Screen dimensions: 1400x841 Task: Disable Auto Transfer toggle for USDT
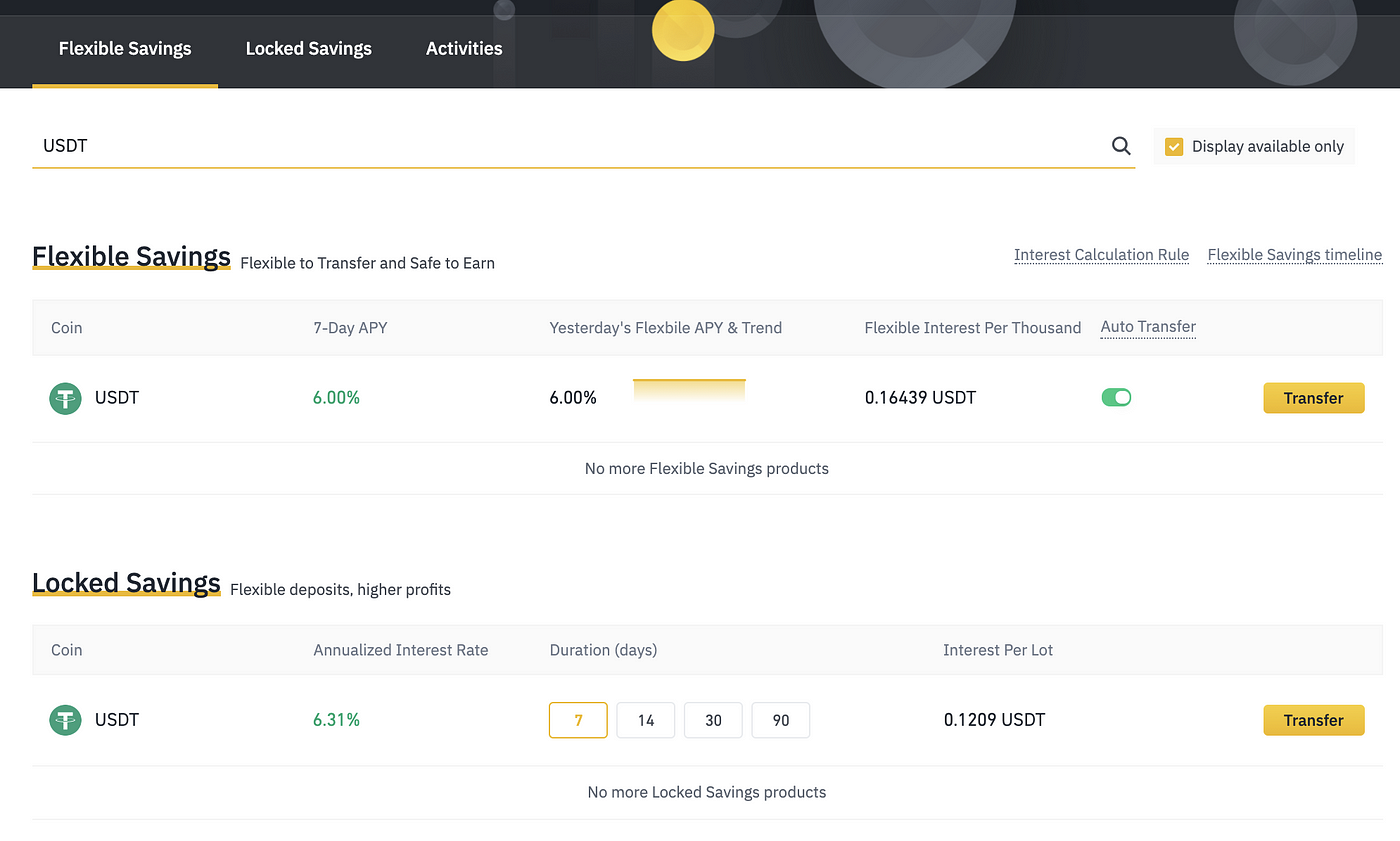(1116, 398)
